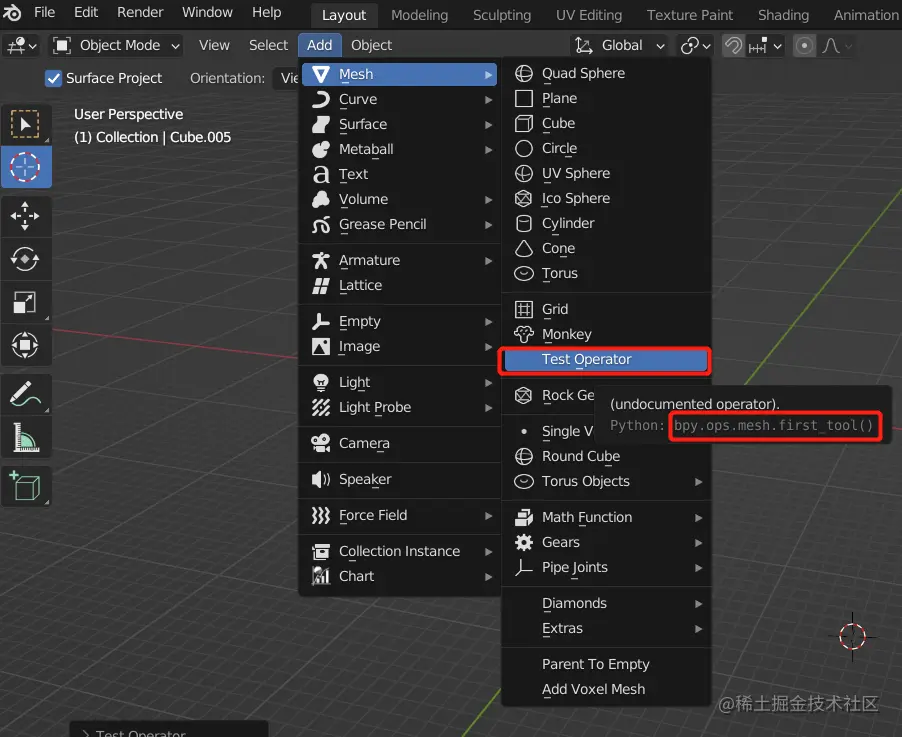Image resolution: width=902 pixels, height=737 pixels.
Task: Toggle the Surface Project checkbox
Action: [53, 78]
